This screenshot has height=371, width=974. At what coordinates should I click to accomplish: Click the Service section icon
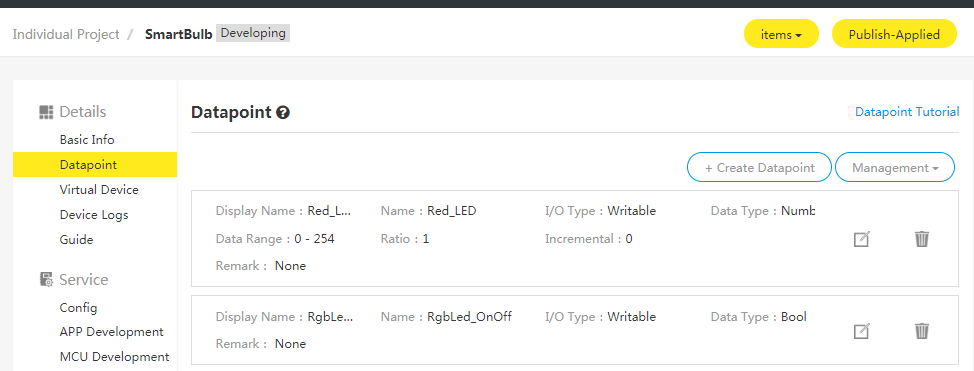click(46, 280)
